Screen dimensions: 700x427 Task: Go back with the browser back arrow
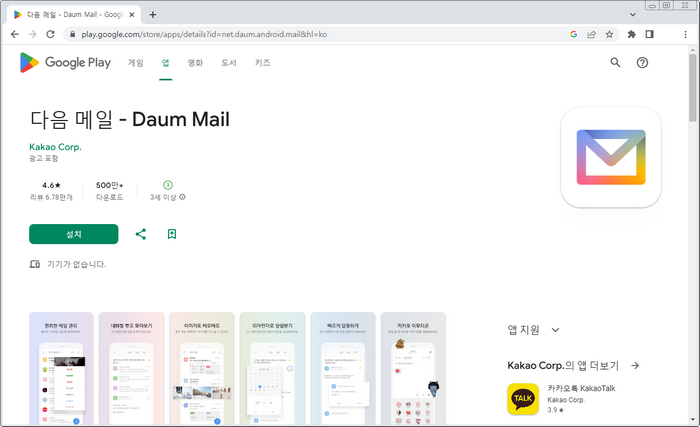(15, 34)
